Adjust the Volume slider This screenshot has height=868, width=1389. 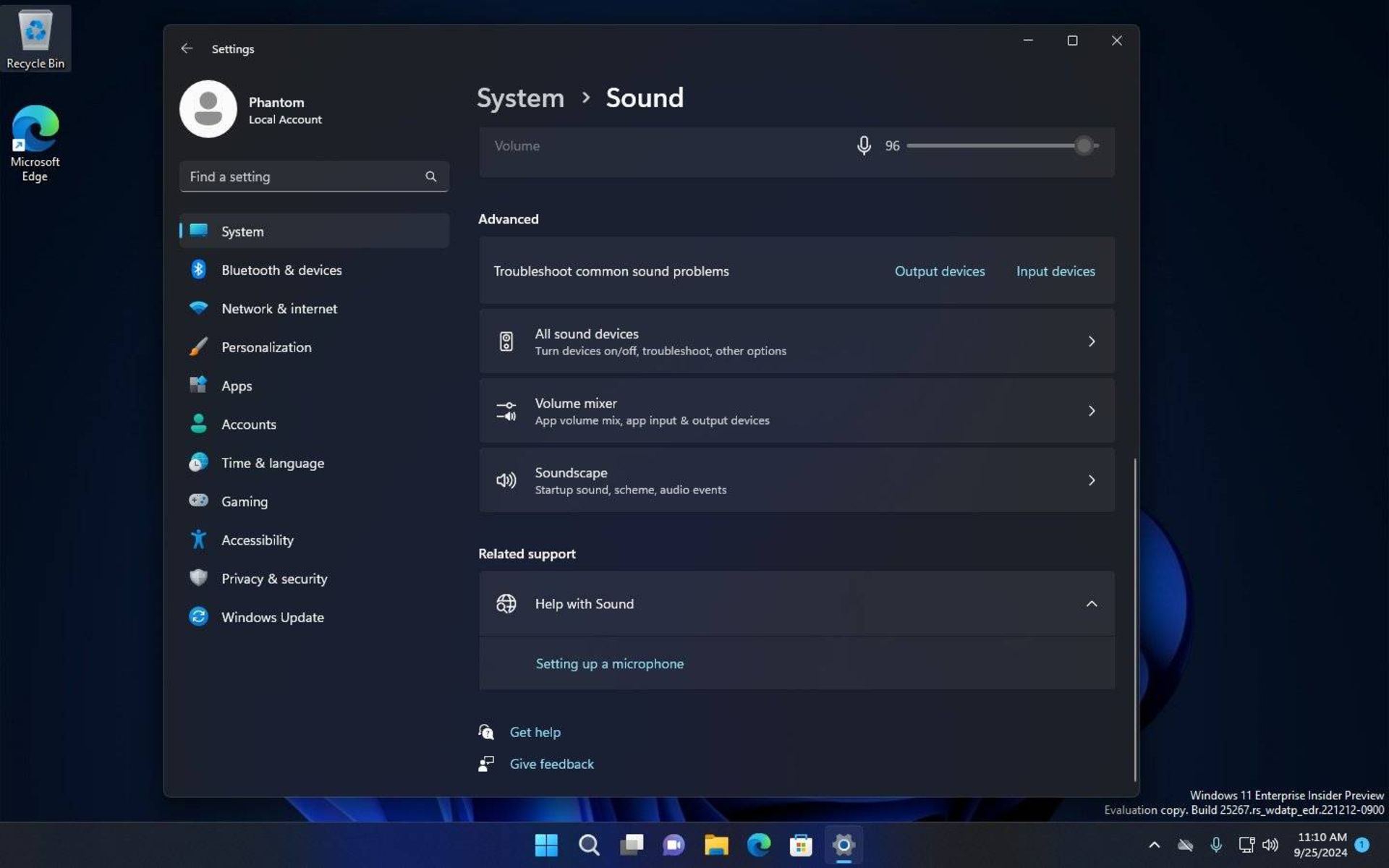click(1084, 145)
